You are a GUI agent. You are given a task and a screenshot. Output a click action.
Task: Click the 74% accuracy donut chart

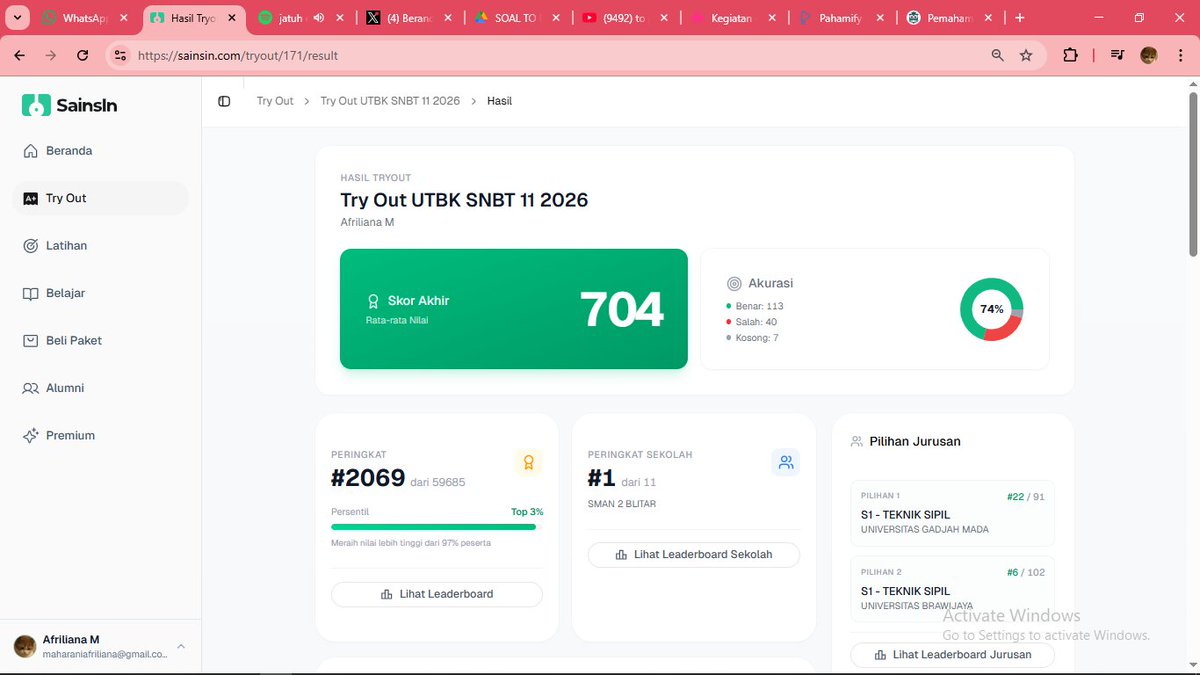991,309
